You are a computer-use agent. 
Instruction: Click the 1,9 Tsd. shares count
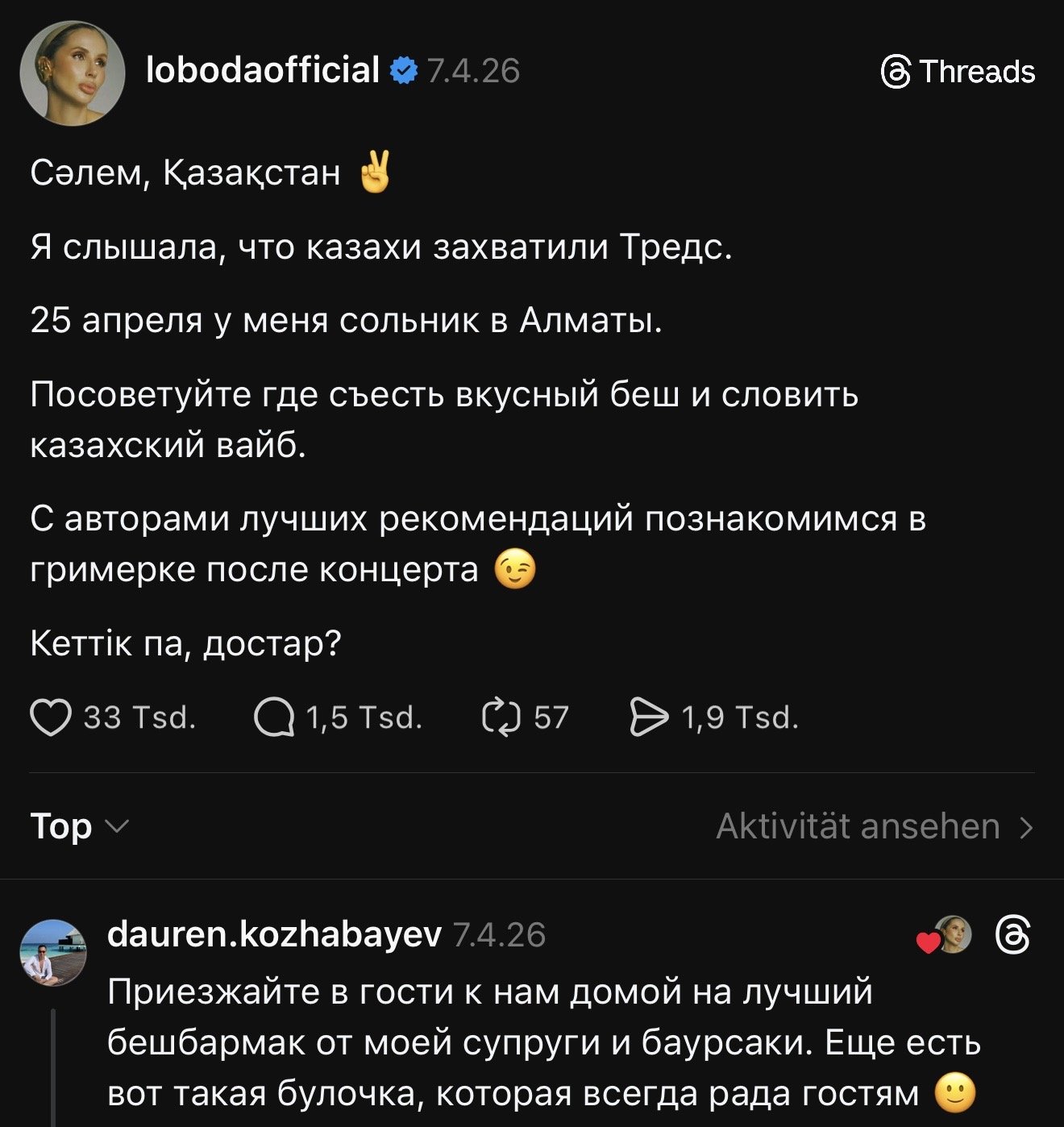pyautogui.click(x=740, y=717)
